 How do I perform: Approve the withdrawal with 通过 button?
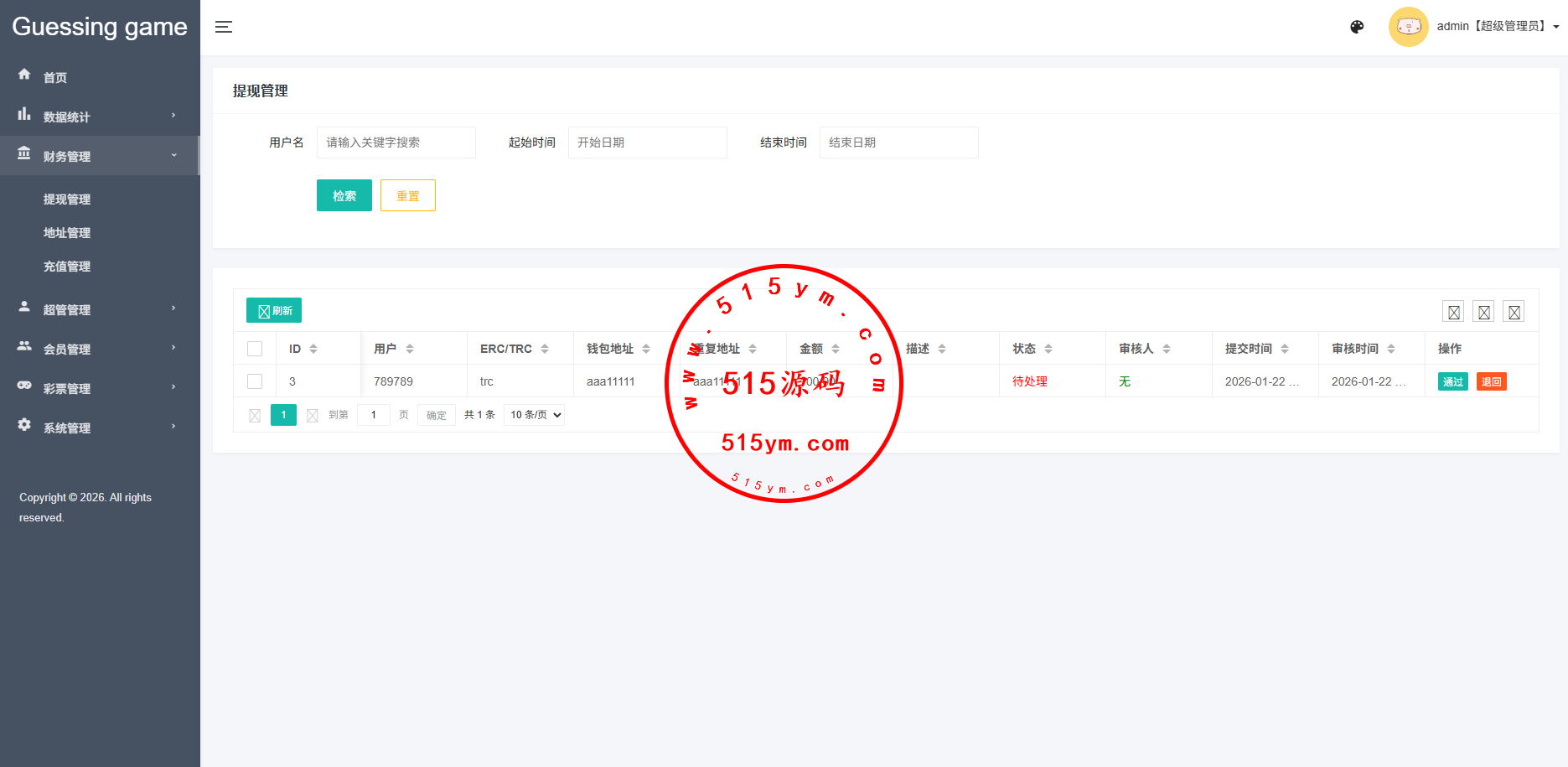1452,381
